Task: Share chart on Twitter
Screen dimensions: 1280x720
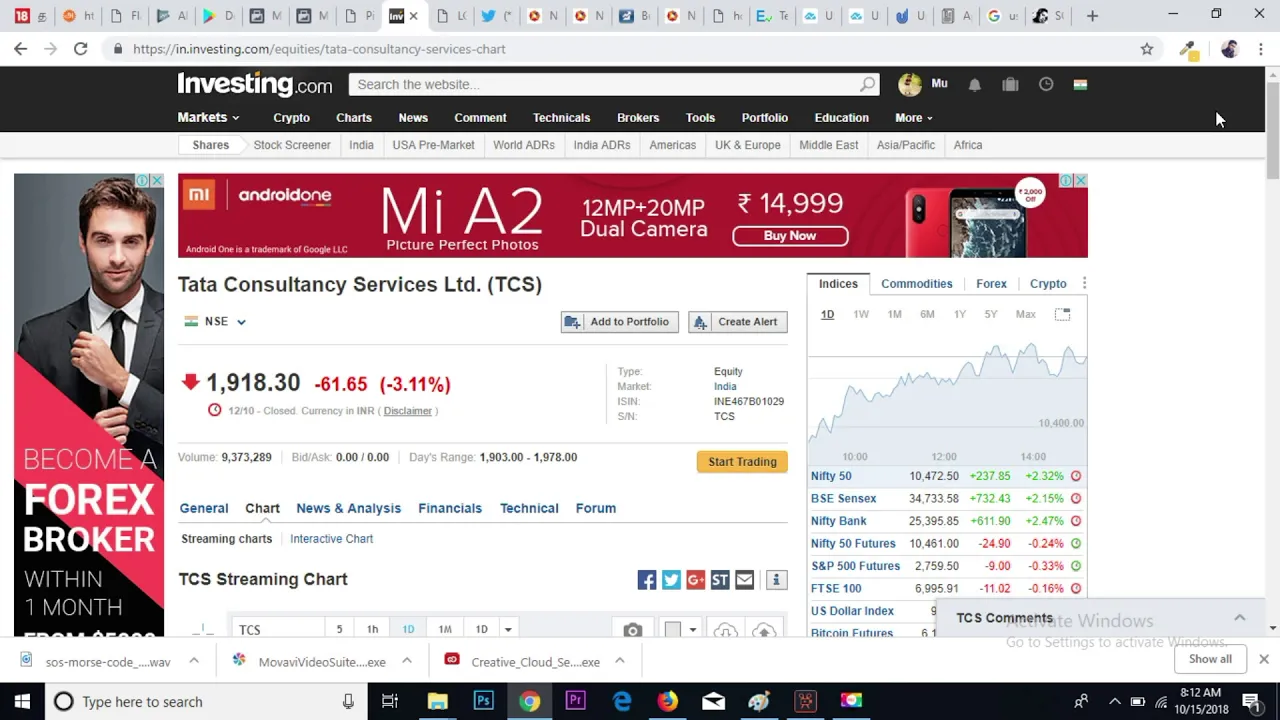Action: tap(671, 580)
